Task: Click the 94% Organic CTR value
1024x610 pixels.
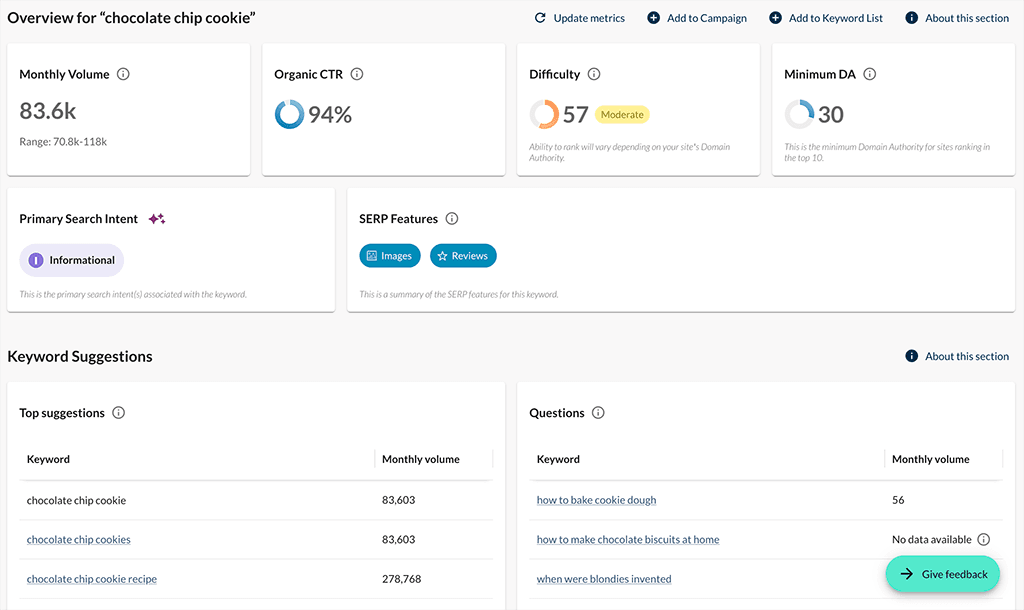Action: pyautogui.click(x=330, y=115)
